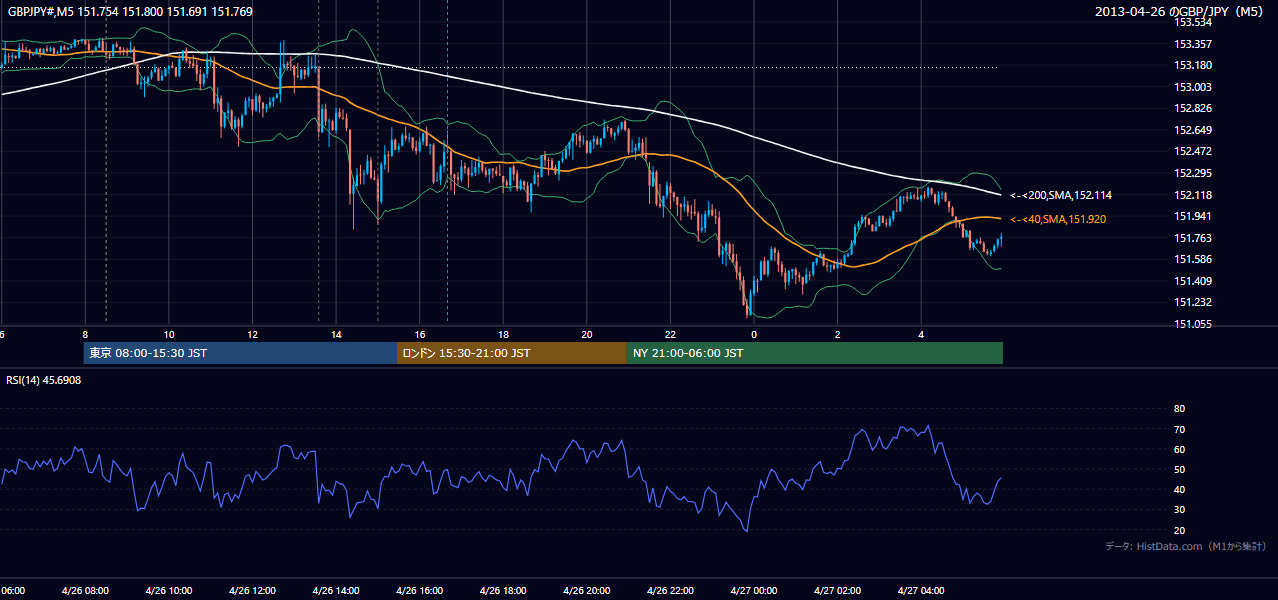Click the RSI(14) 45.6908 indicator label
Image resolution: width=1278 pixels, height=600 pixels.
(44, 380)
